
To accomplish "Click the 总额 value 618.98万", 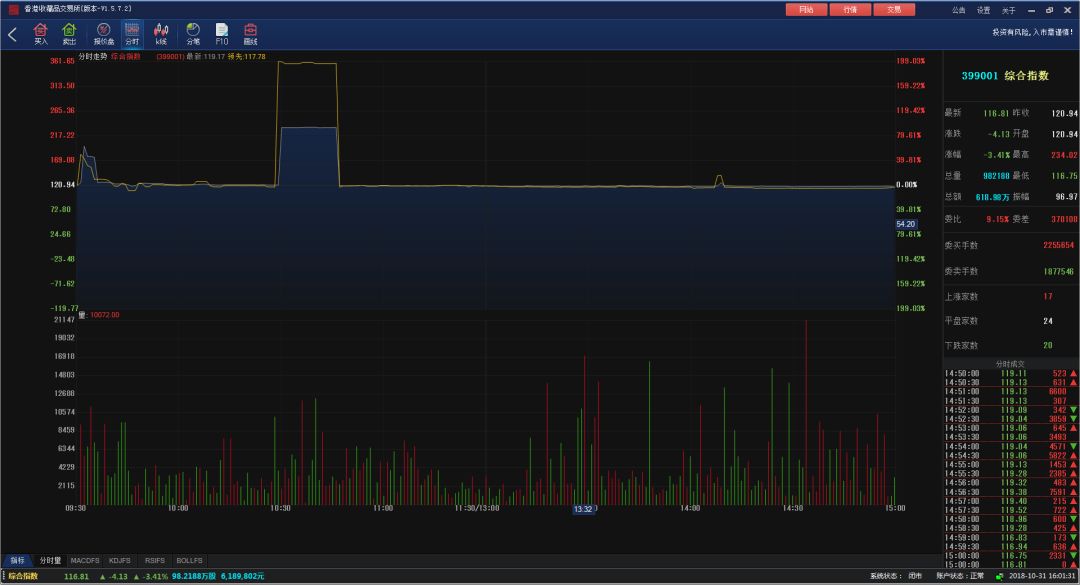I will [993, 197].
